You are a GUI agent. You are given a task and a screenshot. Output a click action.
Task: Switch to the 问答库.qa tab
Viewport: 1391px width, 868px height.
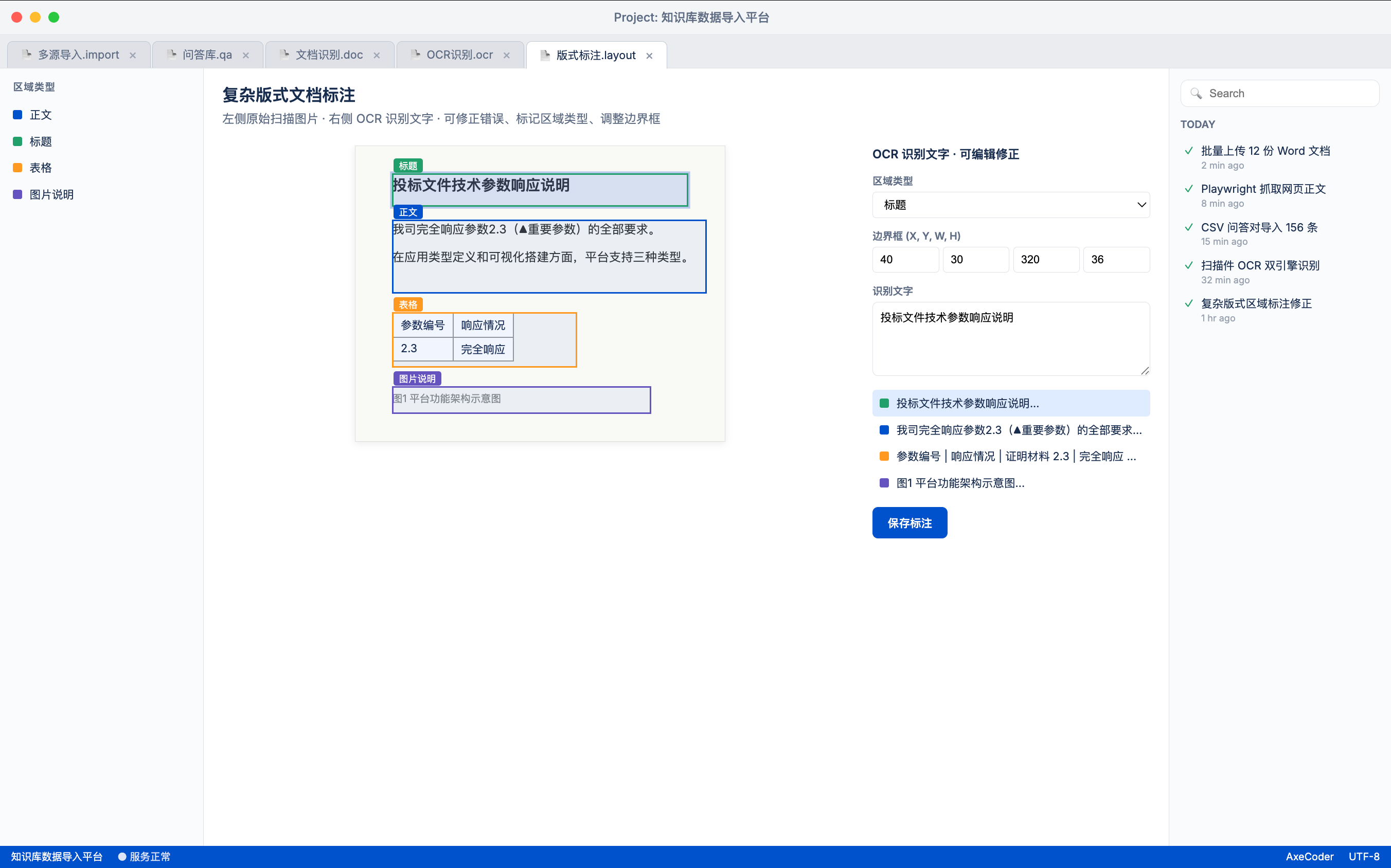point(207,55)
